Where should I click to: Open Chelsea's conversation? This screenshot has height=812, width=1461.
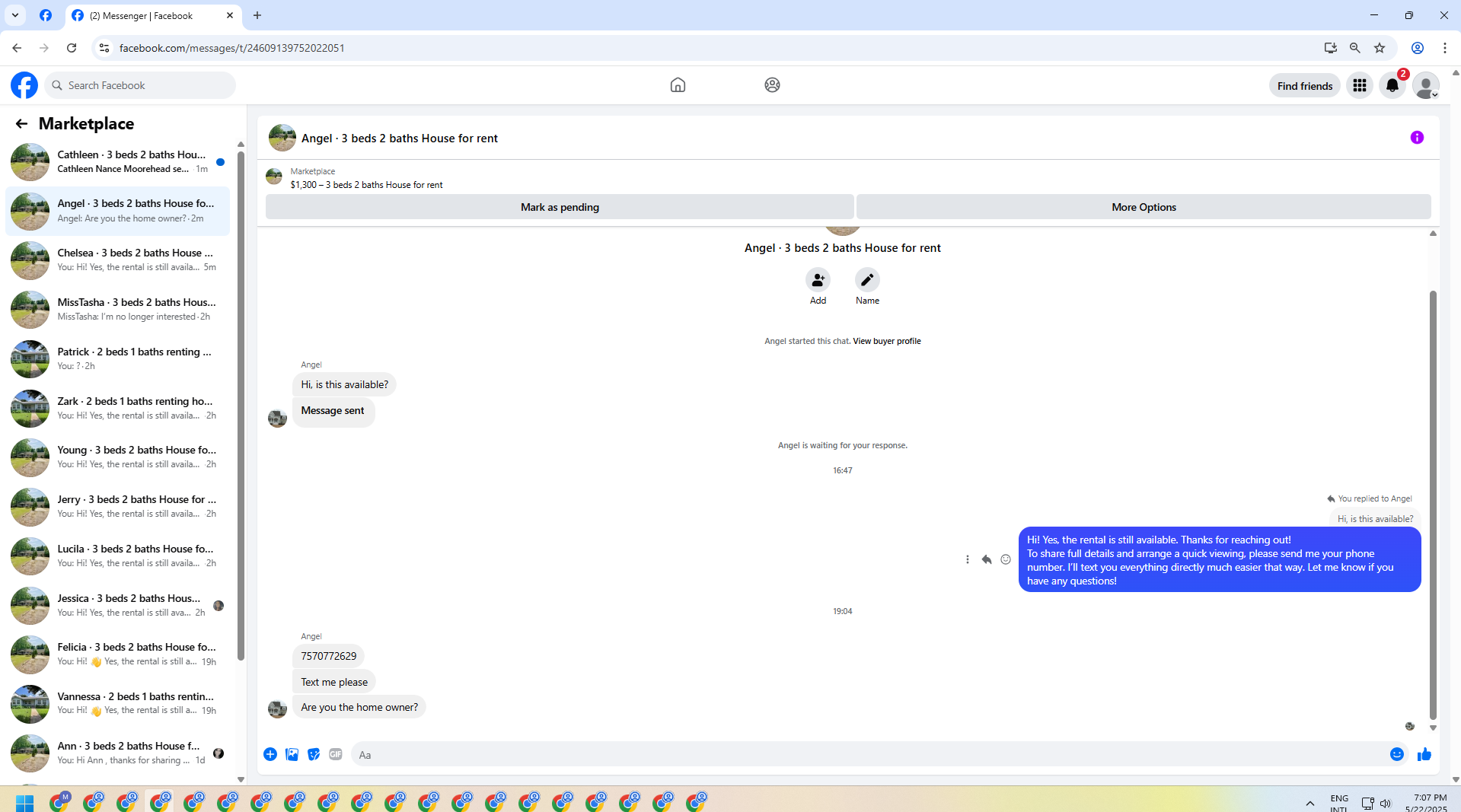pos(119,260)
